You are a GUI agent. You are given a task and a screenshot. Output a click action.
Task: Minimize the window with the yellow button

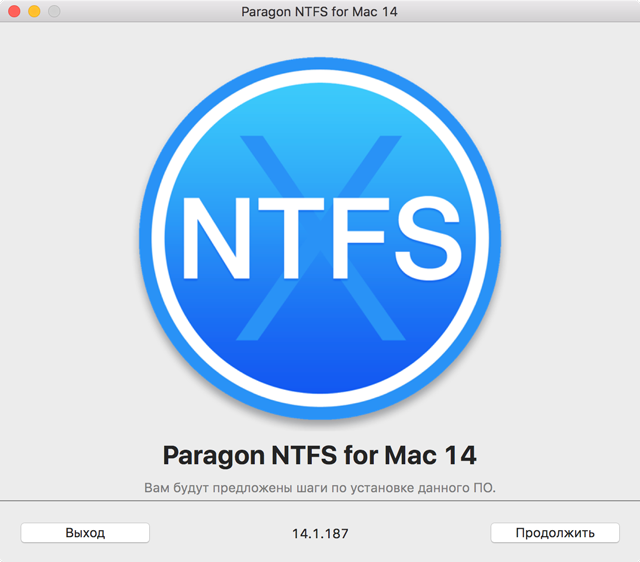click(x=34, y=11)
